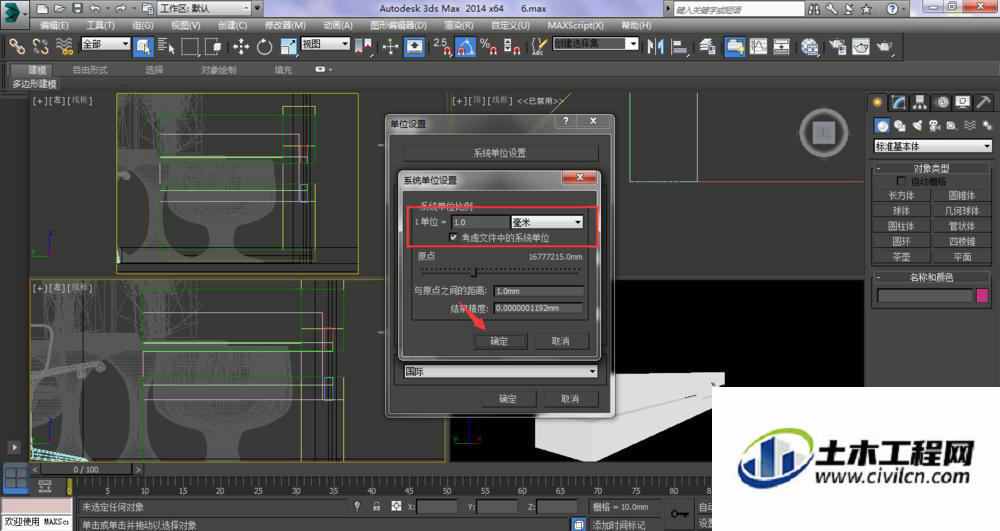Open the Schematic View icon

click(x=782, y=47)
